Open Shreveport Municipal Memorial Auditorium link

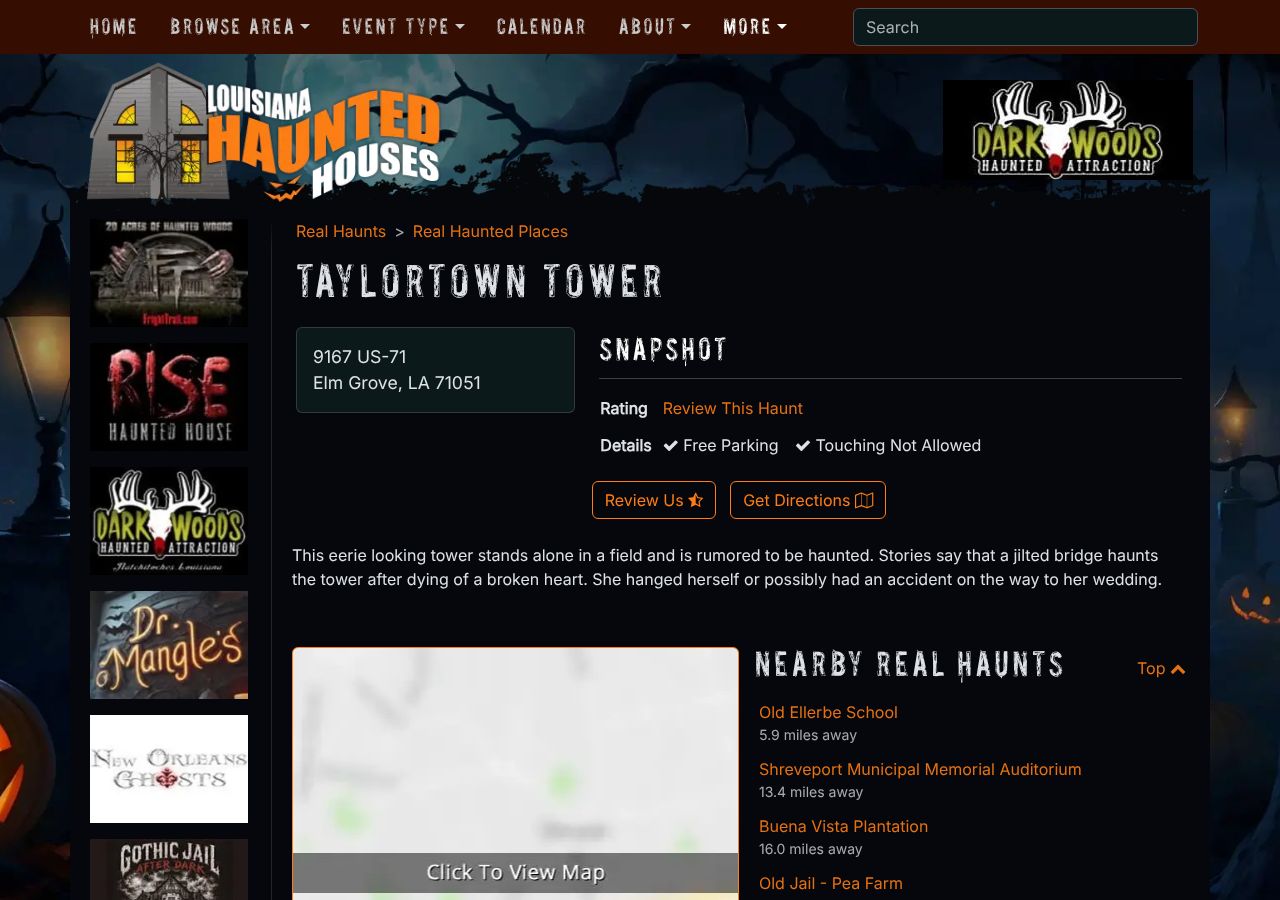tap(920, 769)
